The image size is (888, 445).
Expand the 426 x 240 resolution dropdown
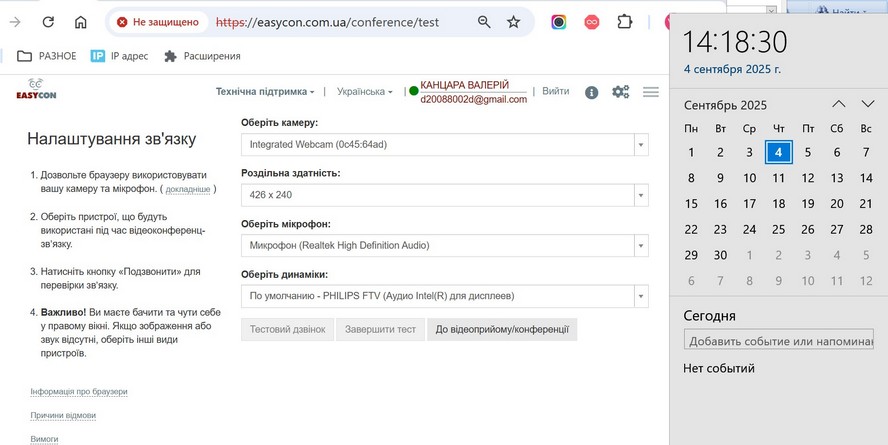pos(444,195)
